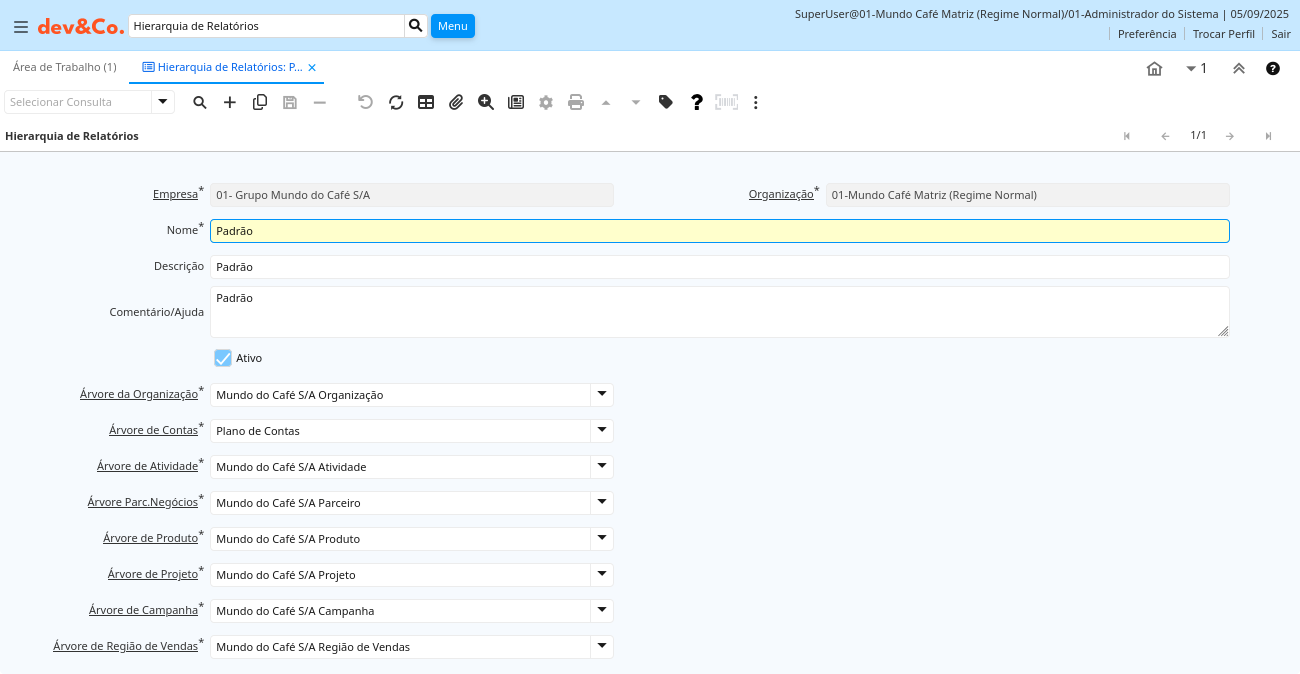Image resolution: width=1300 pixels, height=674 pixels.
Task: Create a new record with plus icon
Action: (x=230, y=102)
